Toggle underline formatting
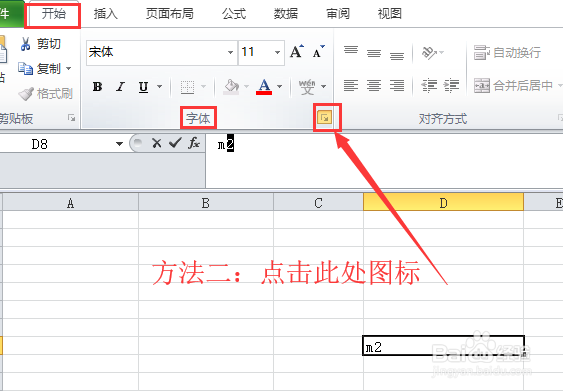 coord(143,87)
